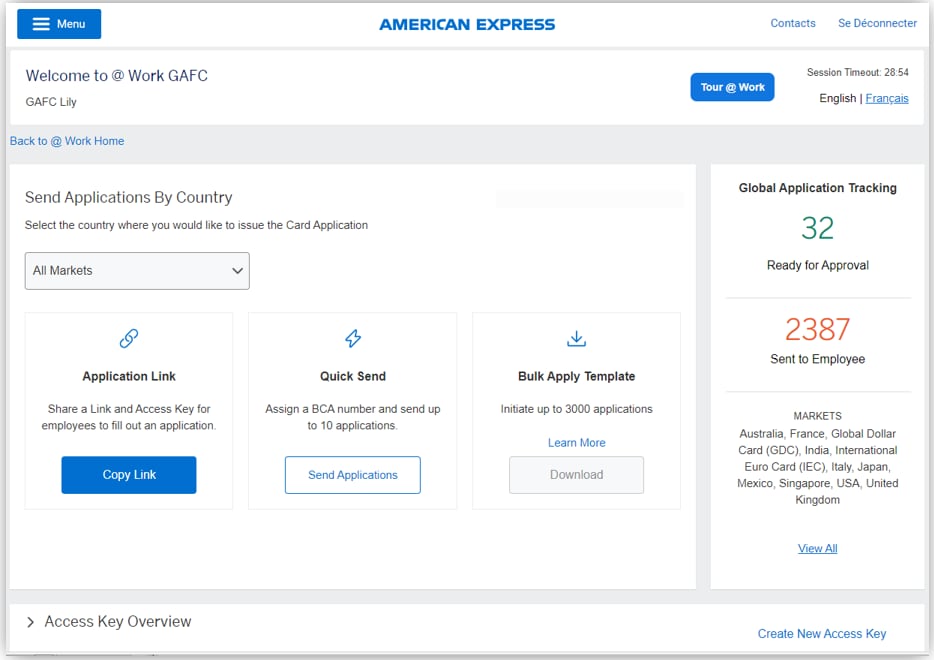
Task: Switch language to Français
Action: tap(887, 98)
